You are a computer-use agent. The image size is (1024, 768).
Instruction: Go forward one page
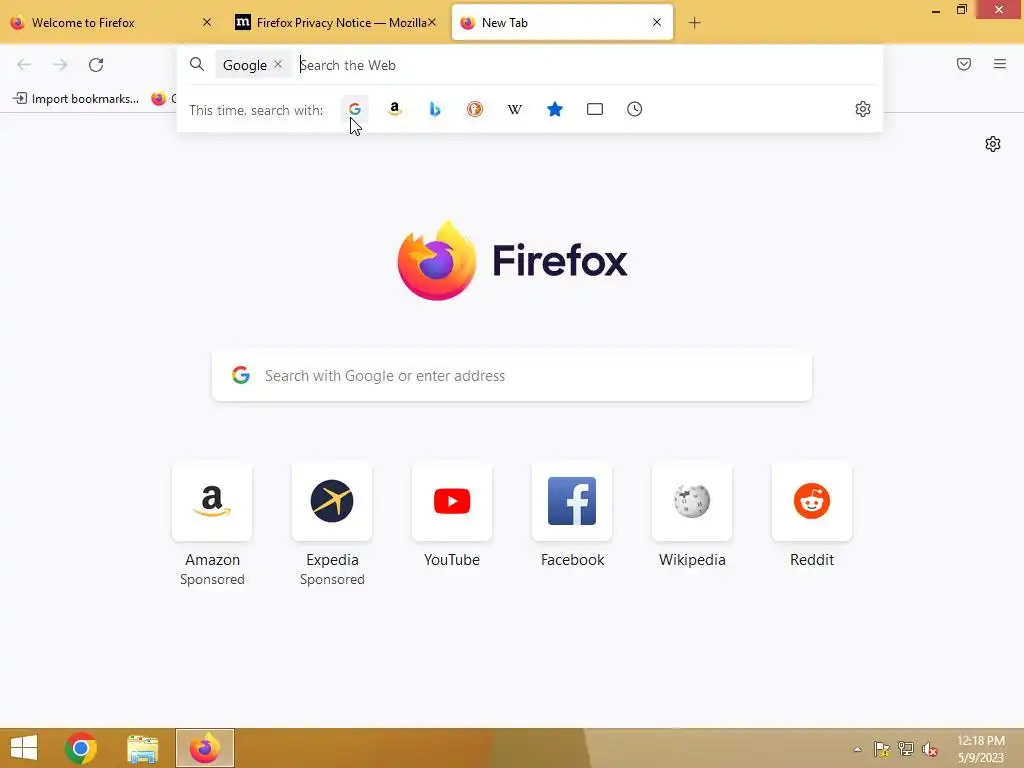click(x=60, y=64)
